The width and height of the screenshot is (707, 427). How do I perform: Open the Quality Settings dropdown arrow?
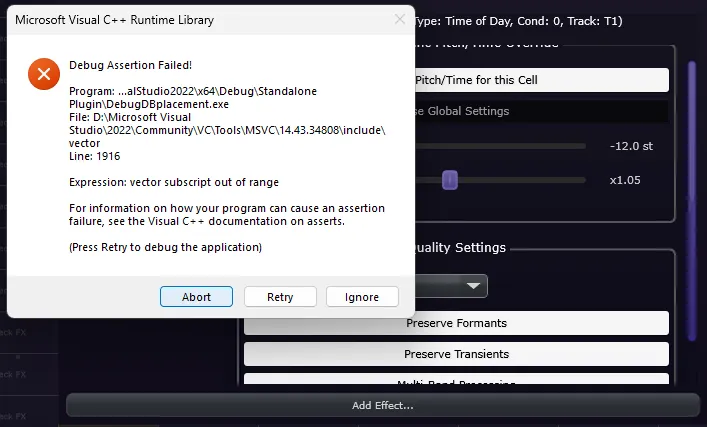pos(472,287)
